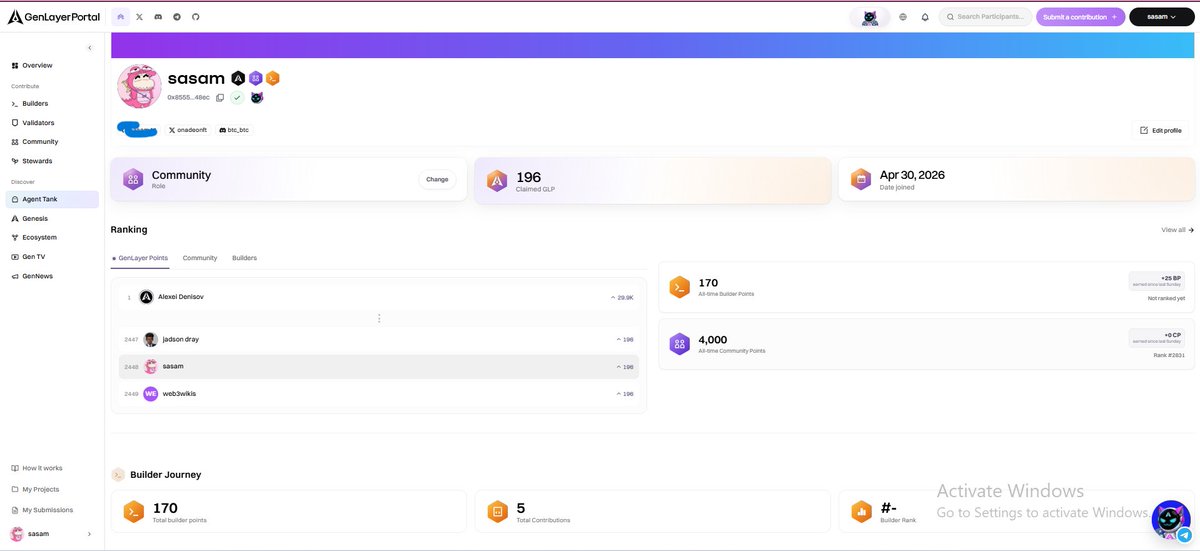
Task: Click View all link in Ranking
Action: point(1177,230)
